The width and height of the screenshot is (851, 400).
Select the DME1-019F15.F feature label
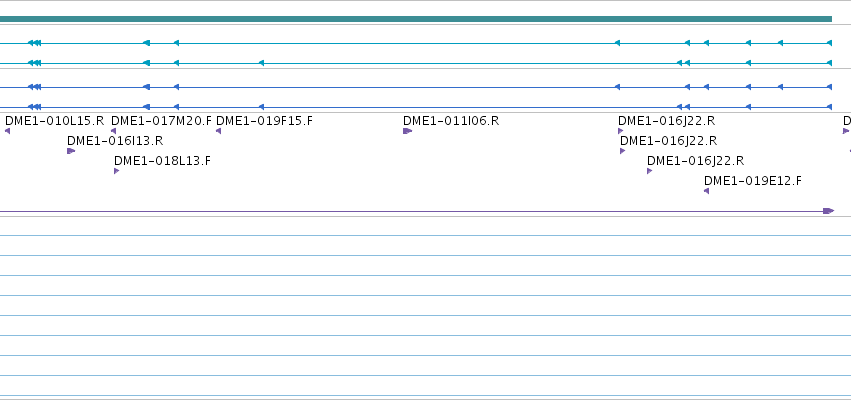click(x=264, y=120)
